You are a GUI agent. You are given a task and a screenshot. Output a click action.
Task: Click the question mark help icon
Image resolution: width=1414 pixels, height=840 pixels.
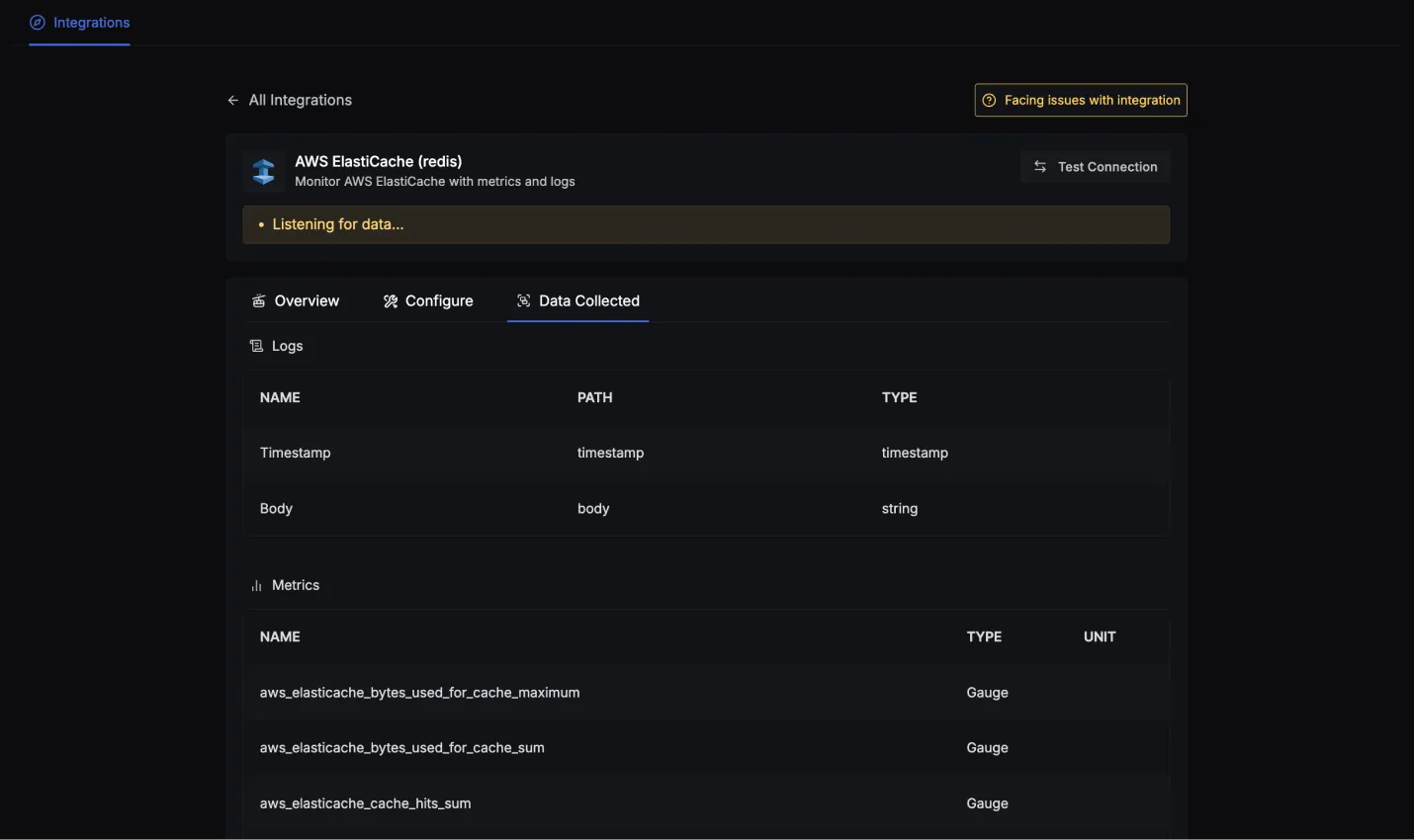pyautogui.click(x=989, y=100)
